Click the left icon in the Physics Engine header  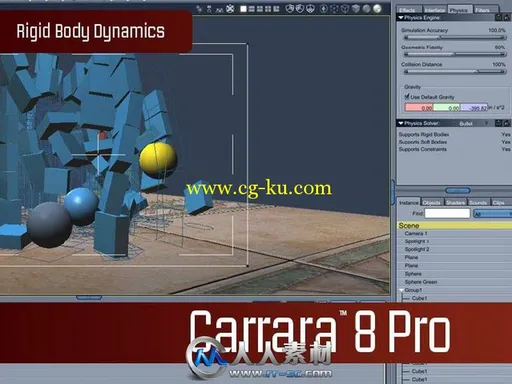(x=498, y=17)
